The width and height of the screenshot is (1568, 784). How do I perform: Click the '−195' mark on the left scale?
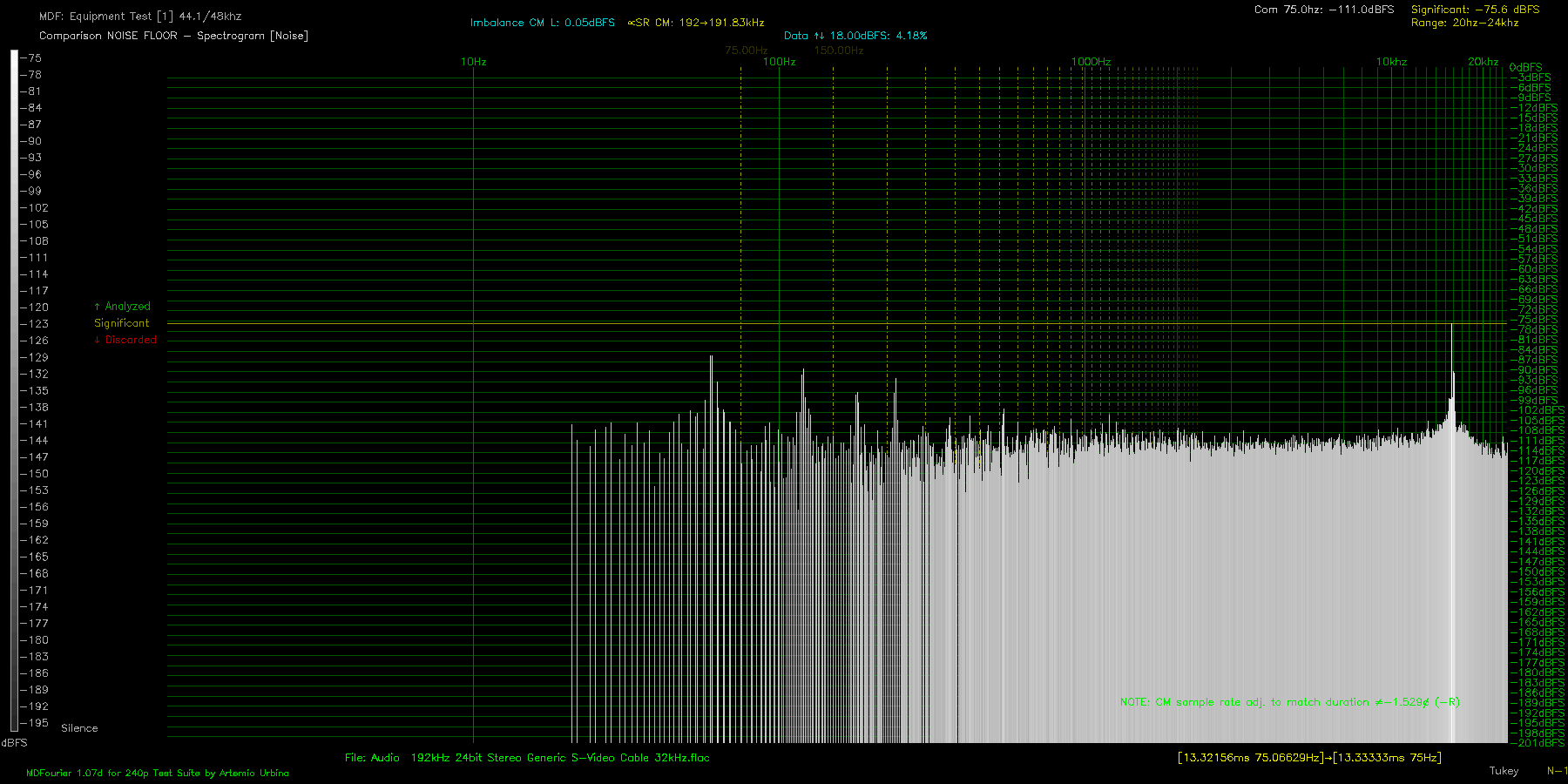coord(36,723)
